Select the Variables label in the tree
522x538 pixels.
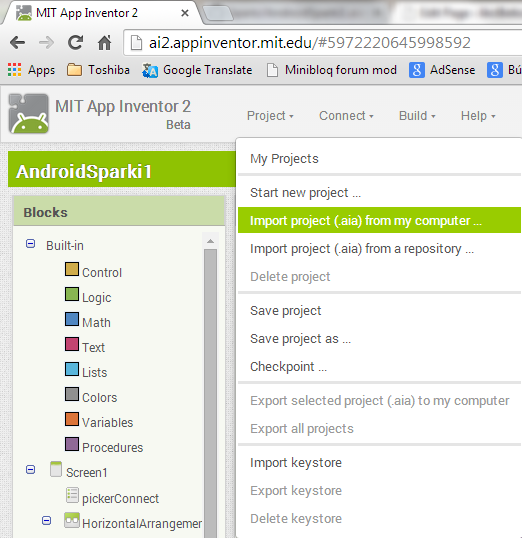pyautogui.click(x=107, y=423)
